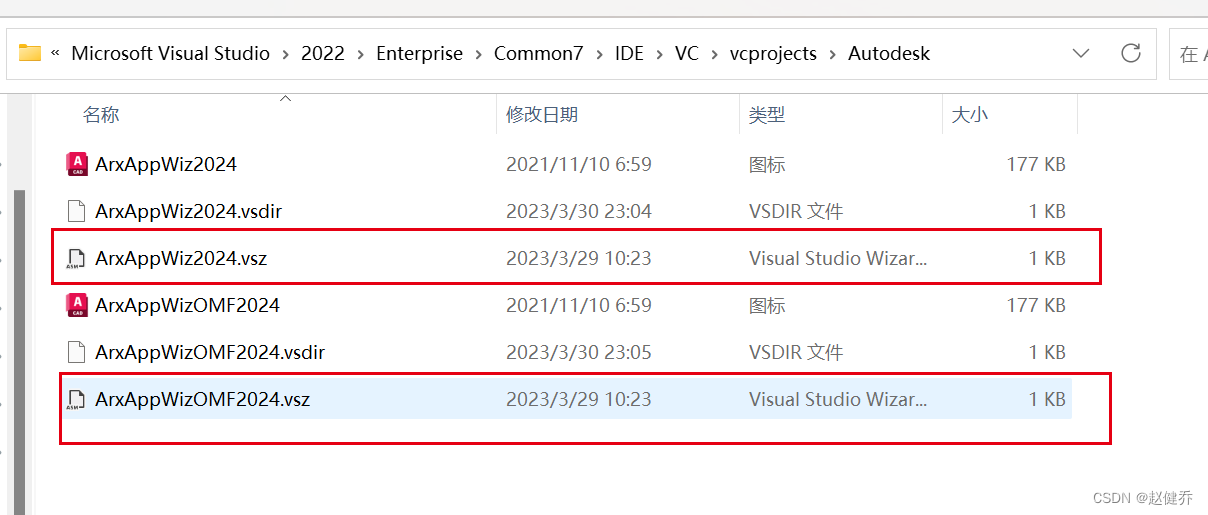1208x515 pixels.
Task: Select the file name ArxAppWizOMF2024.vsz
Action: coord(203,399)
